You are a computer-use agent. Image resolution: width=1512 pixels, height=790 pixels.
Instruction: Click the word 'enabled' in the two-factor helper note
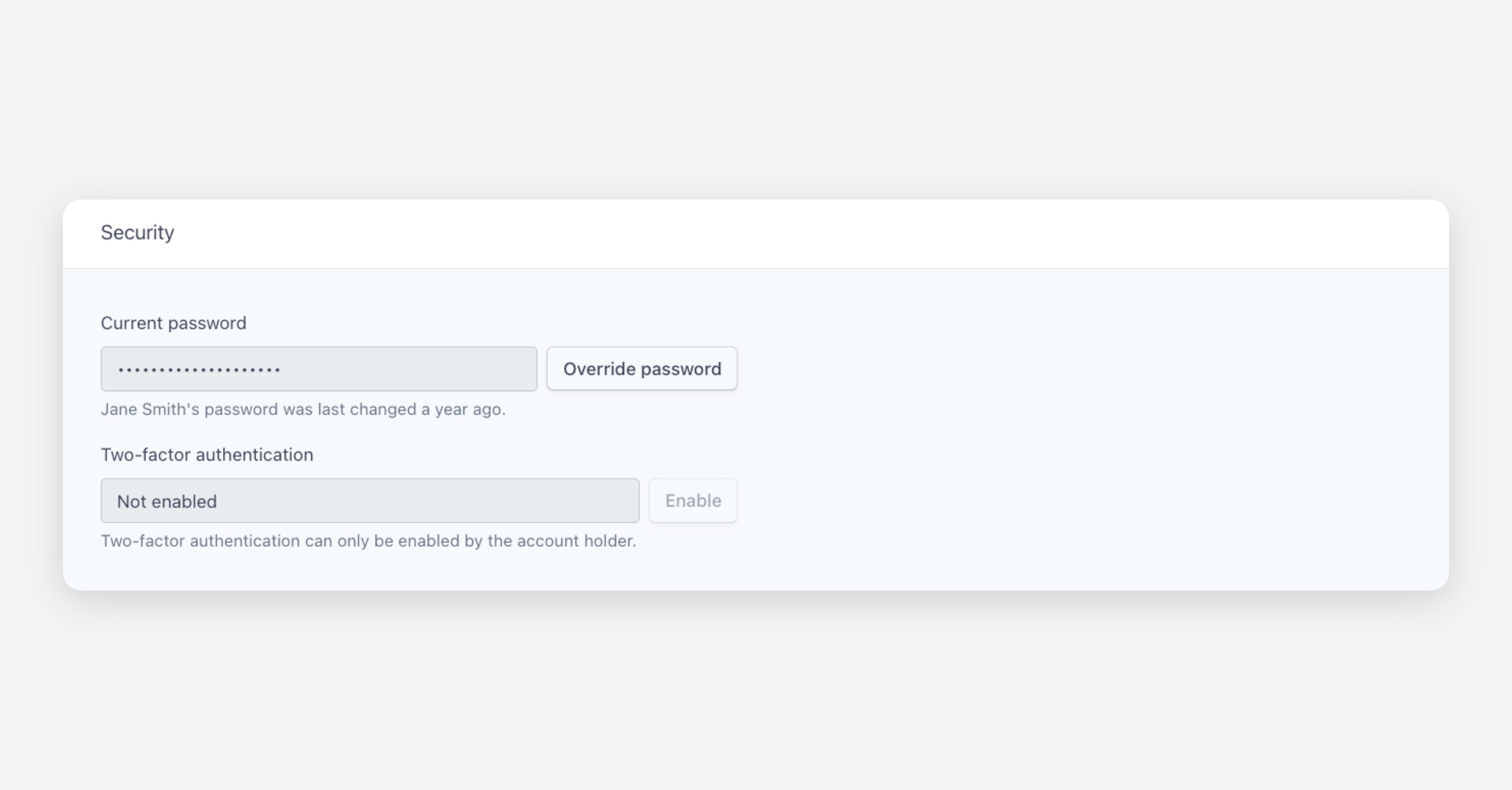pyautogui.click(x=428, y=541)
